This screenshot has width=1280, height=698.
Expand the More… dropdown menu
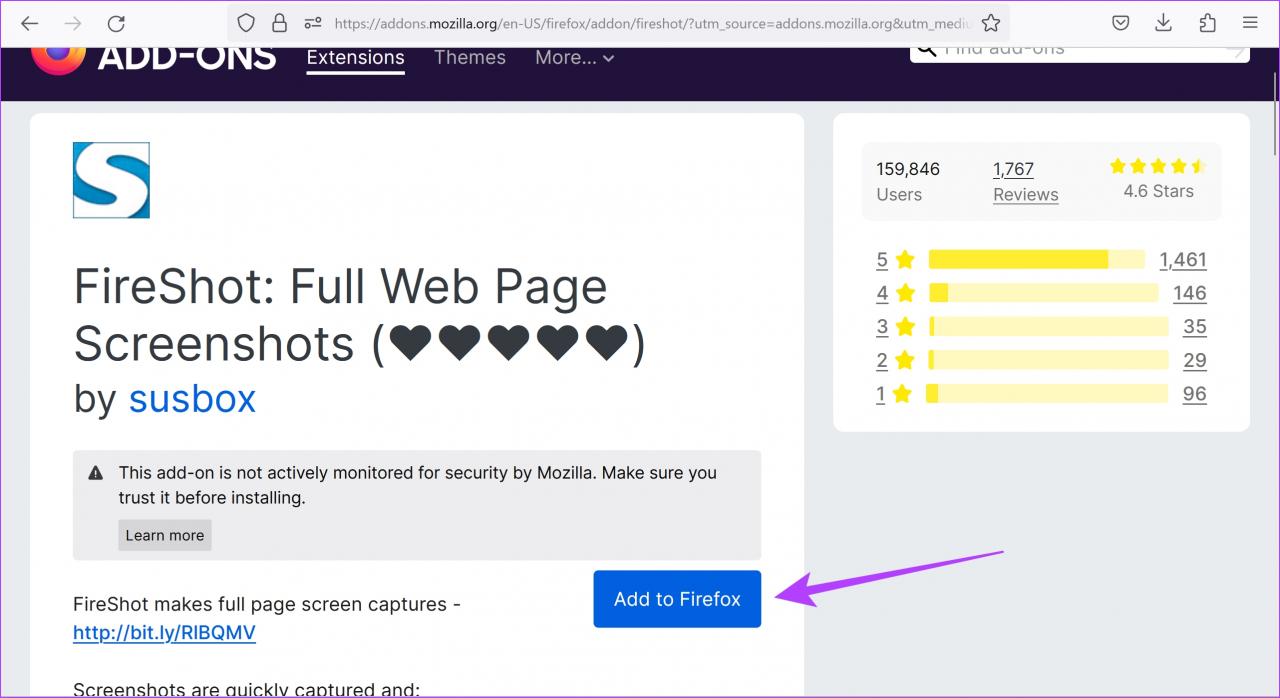pos(574,58)
